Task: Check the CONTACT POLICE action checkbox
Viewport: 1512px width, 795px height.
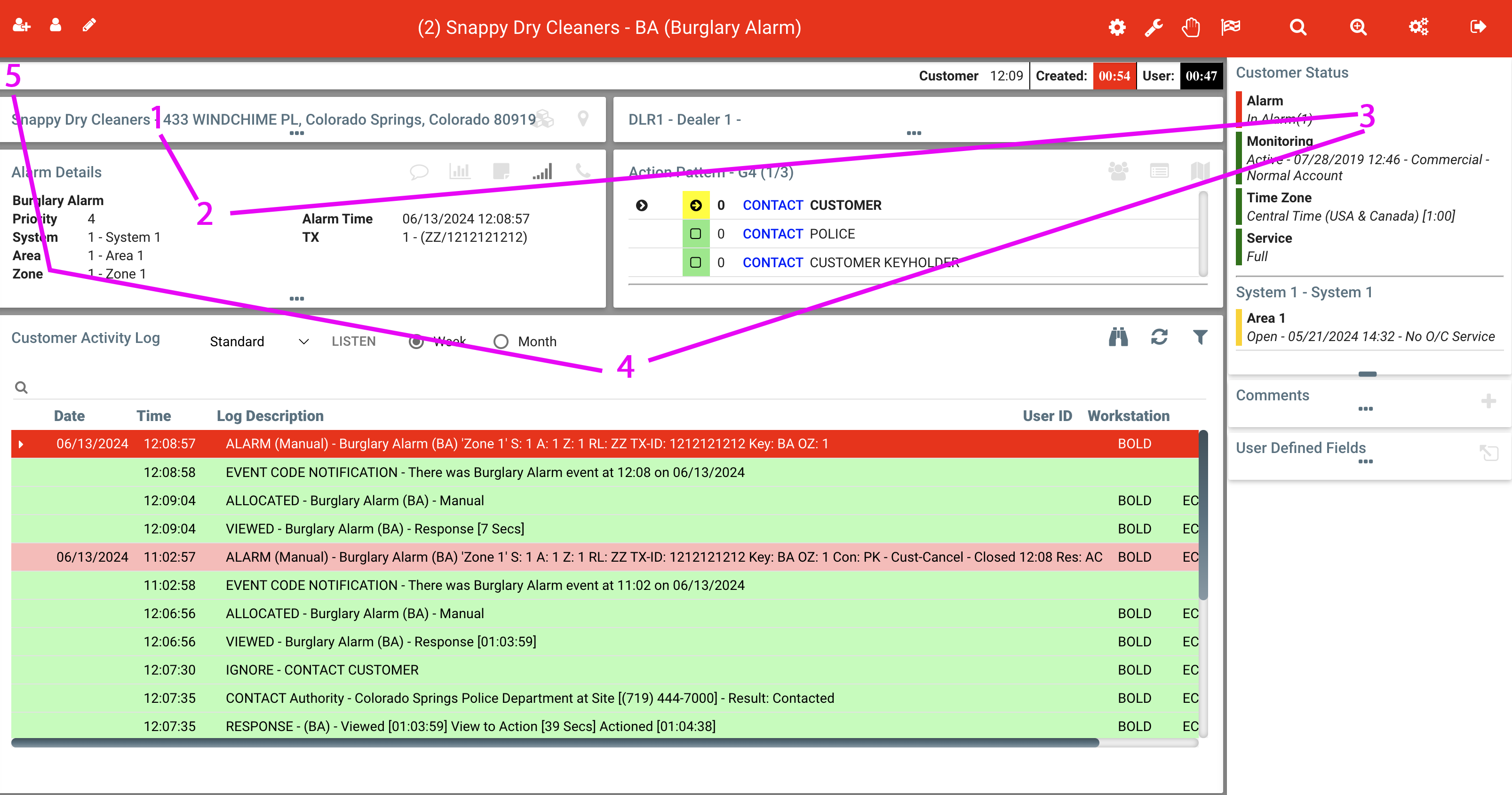Action: [695, 234]
